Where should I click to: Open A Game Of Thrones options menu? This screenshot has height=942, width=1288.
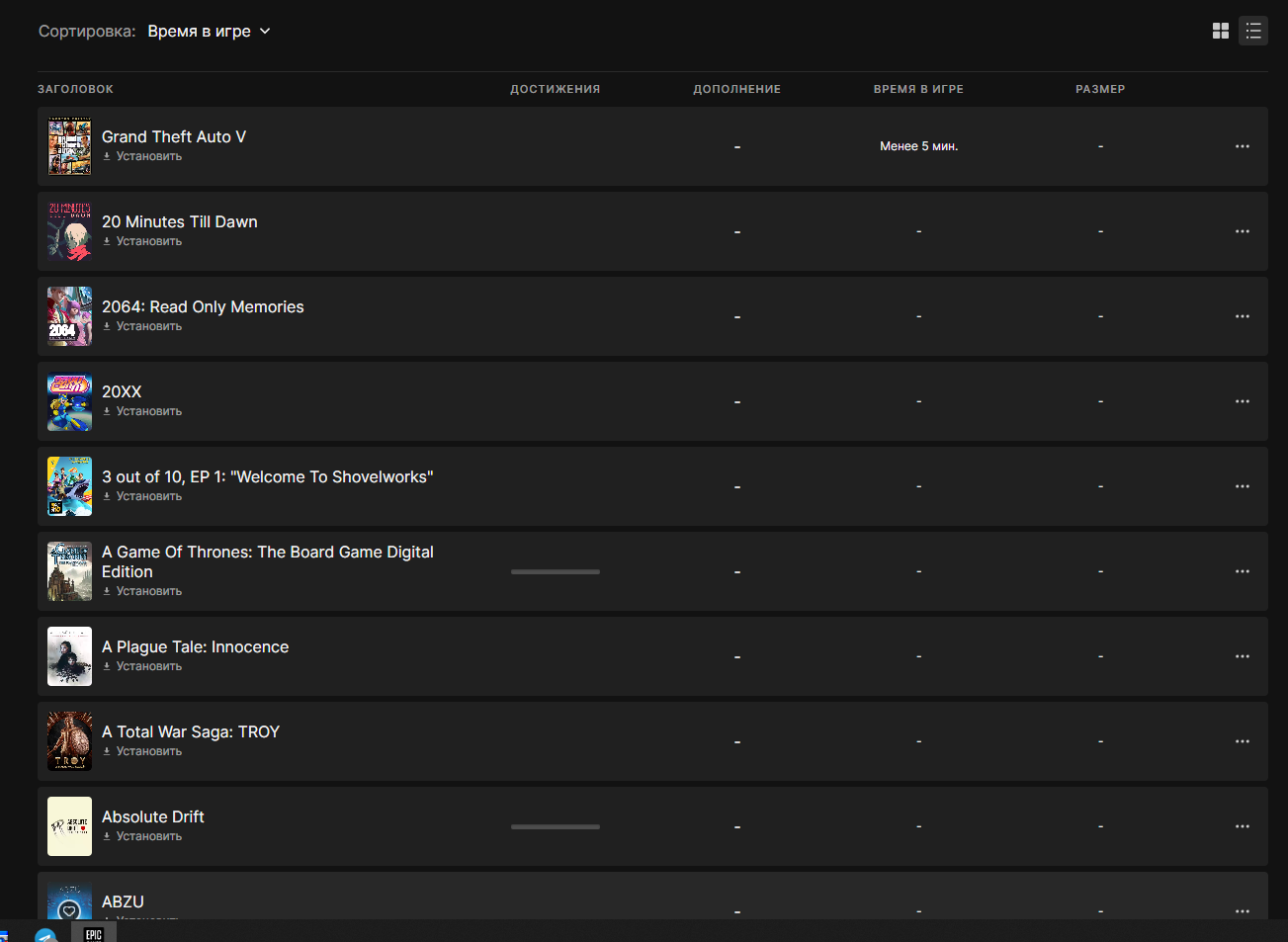pos(1243,571)
